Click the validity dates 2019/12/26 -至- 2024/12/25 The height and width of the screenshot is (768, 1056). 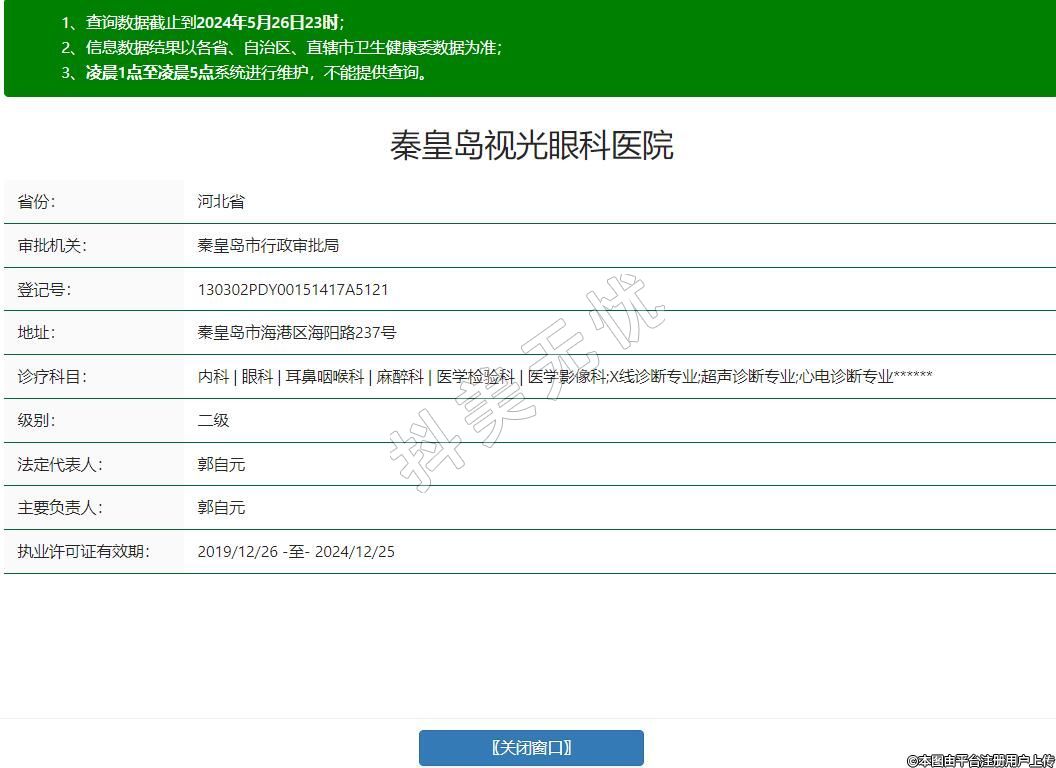point(296,552)
